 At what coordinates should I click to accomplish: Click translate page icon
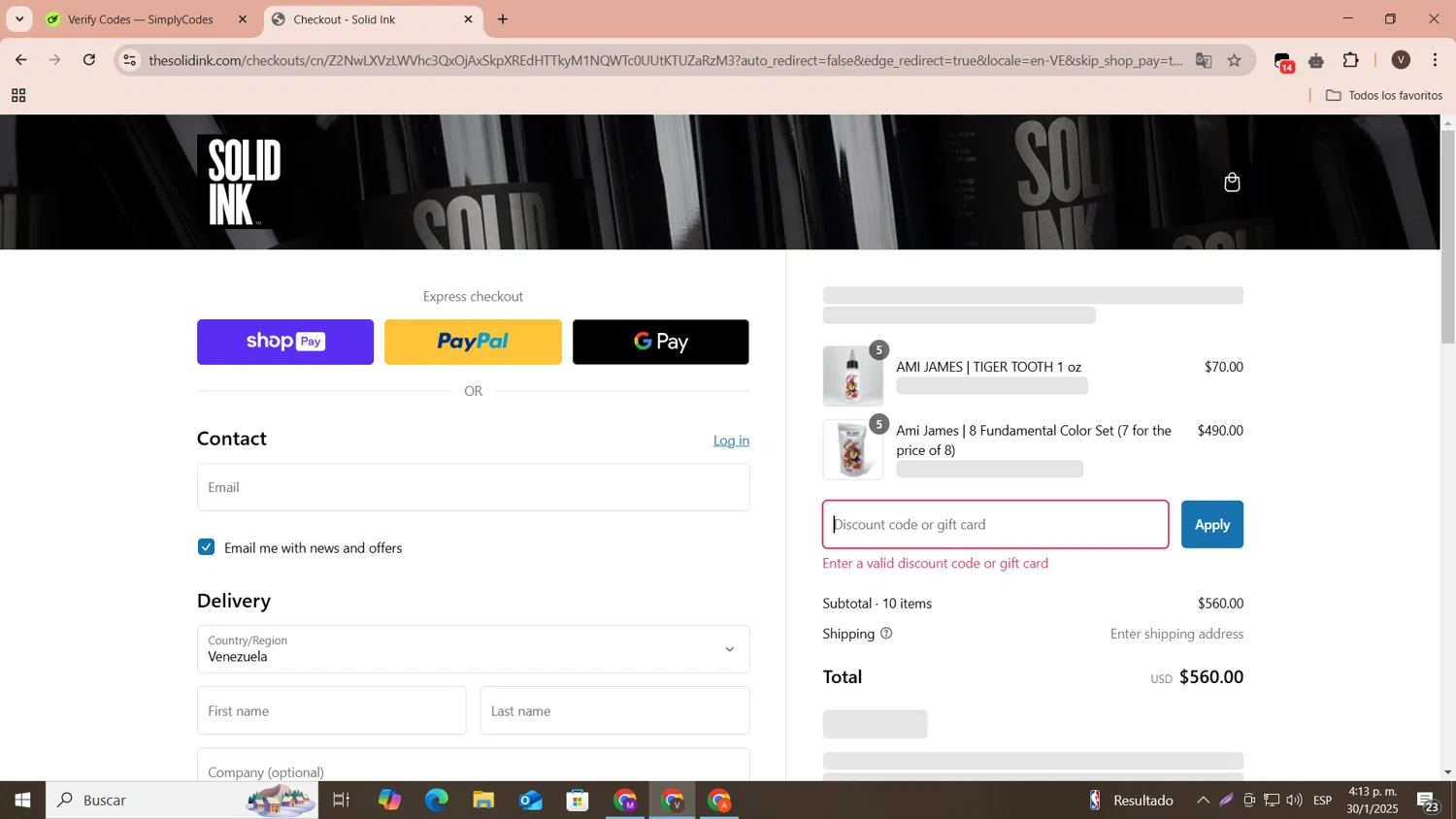[1204, 60]
